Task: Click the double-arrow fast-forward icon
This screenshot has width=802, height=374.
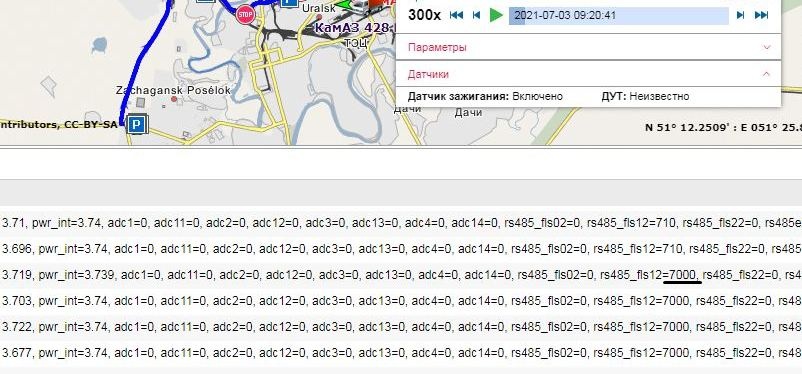Action: [762, 15]
